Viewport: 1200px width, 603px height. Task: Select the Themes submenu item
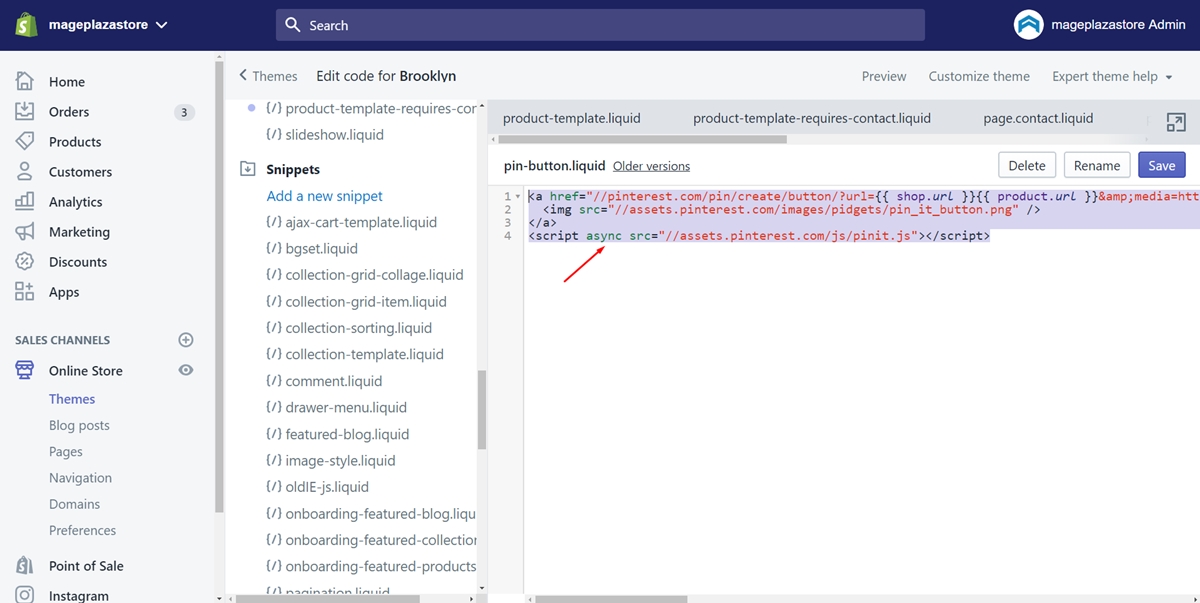point(72,399)
